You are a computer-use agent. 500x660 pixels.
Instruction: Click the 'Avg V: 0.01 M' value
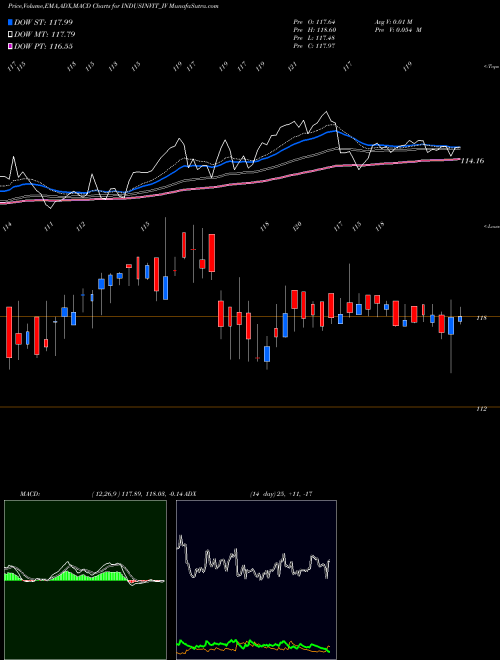click(395, 22)
